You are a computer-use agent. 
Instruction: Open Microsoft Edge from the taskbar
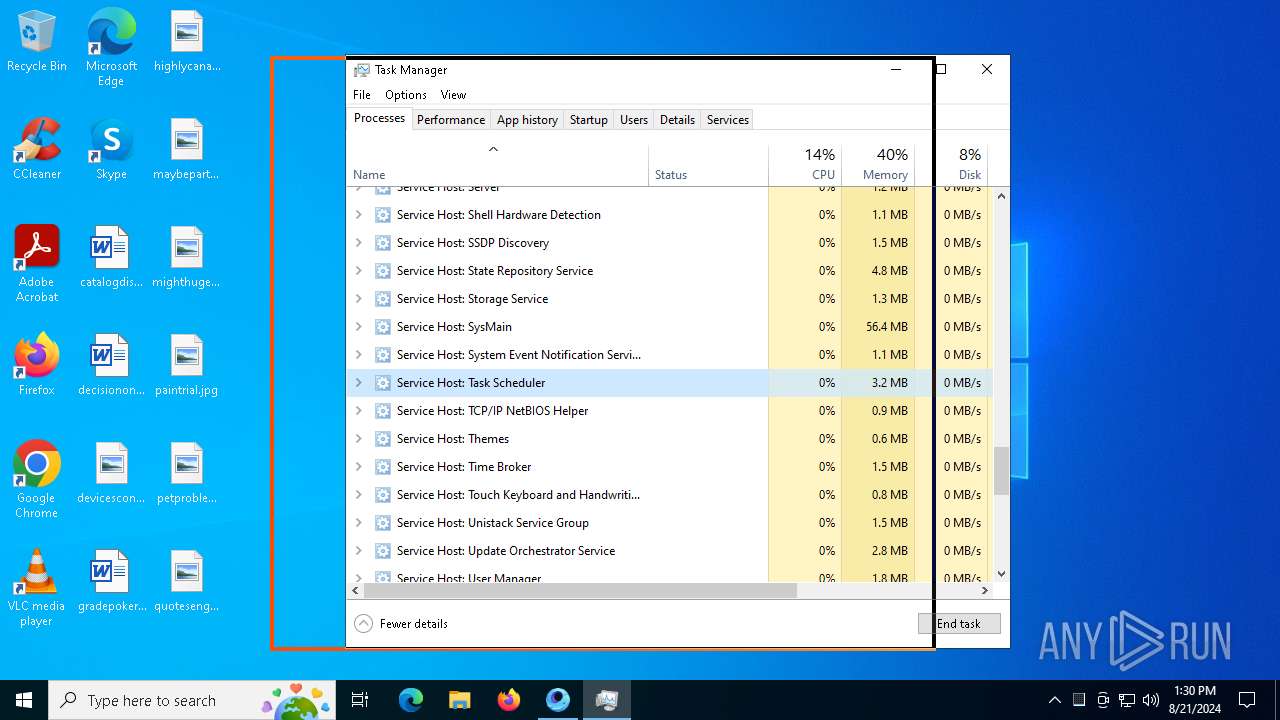tap(411, 700)
